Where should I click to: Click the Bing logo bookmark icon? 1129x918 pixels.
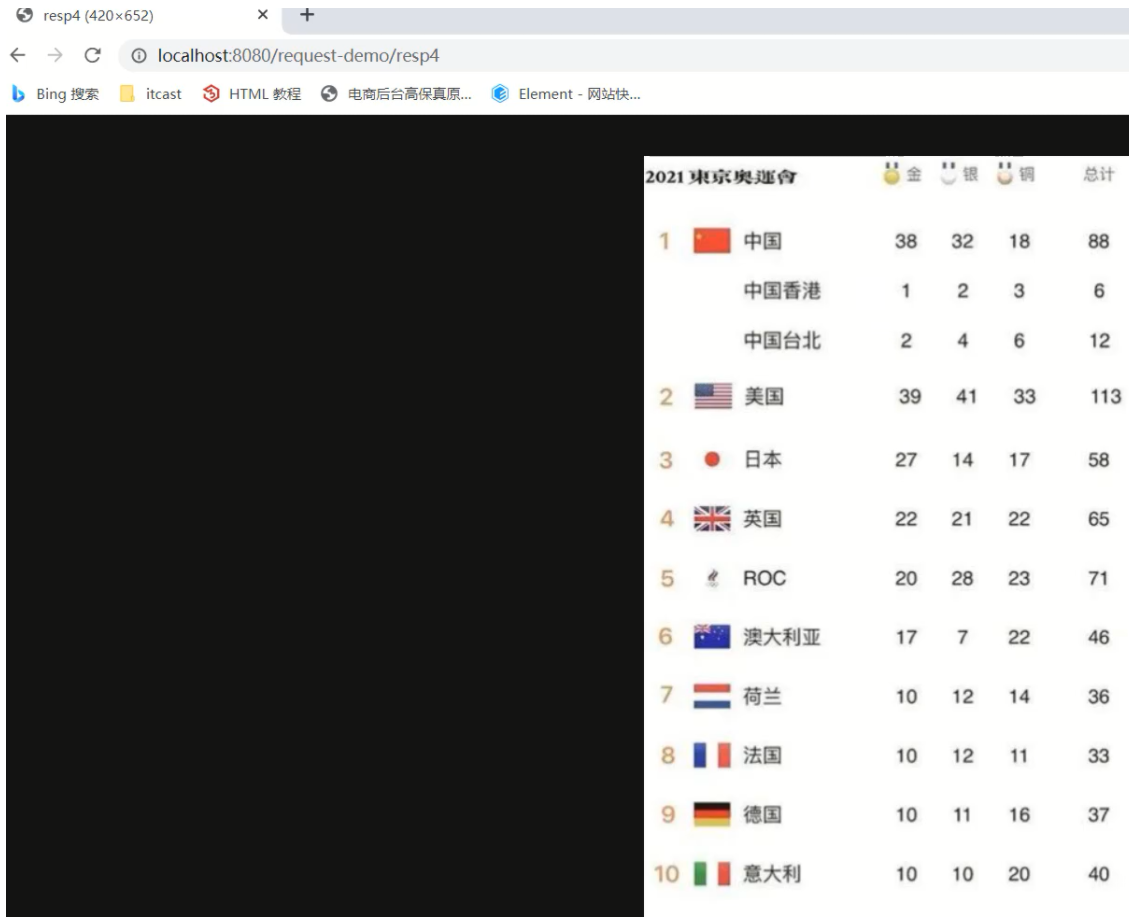(x=19, y=94)
